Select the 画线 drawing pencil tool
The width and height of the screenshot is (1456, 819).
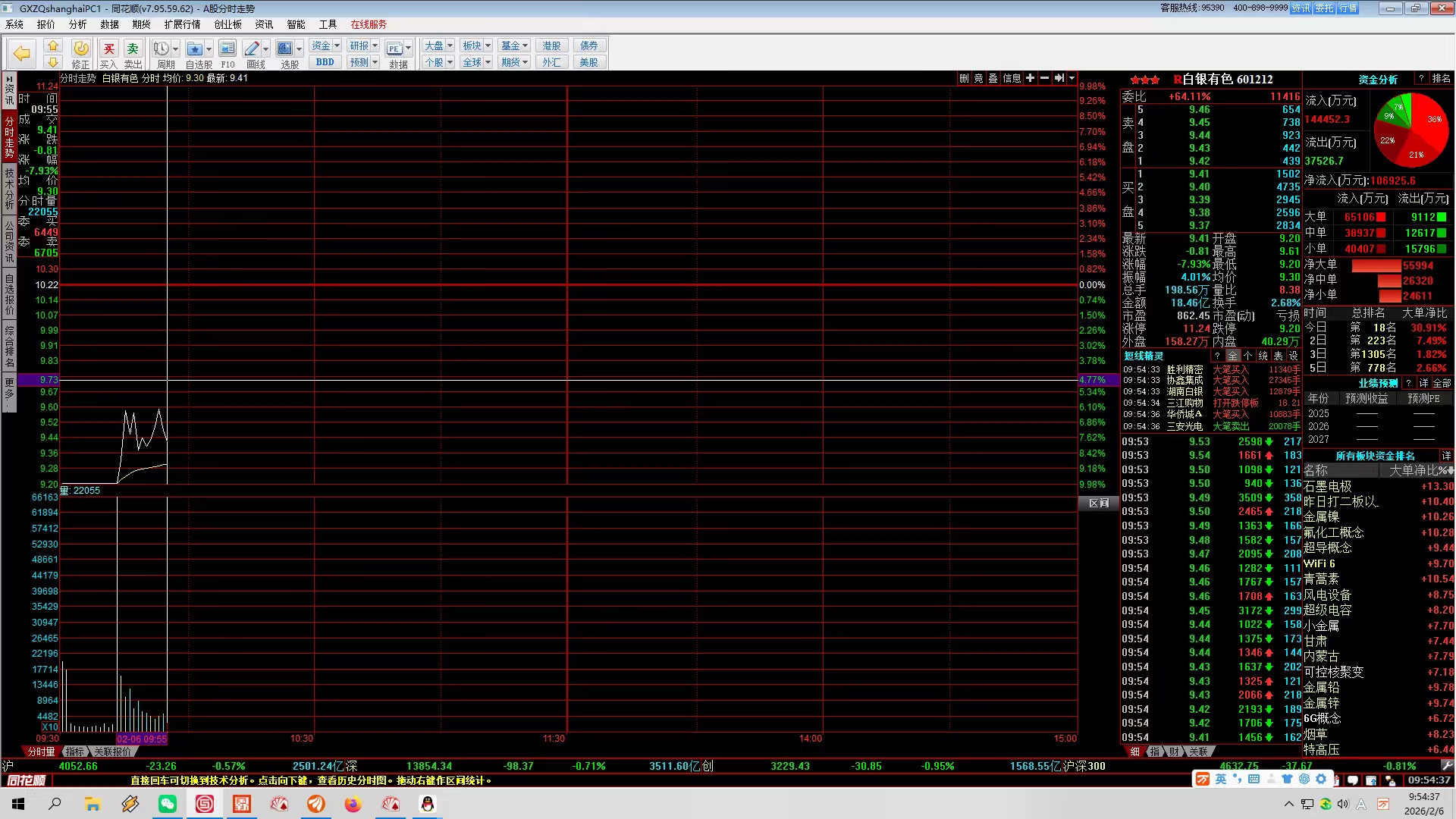coord(252,49)
